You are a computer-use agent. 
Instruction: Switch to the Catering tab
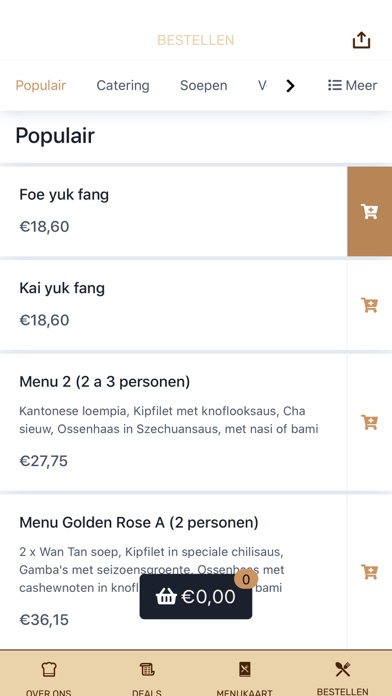[123, 85]
